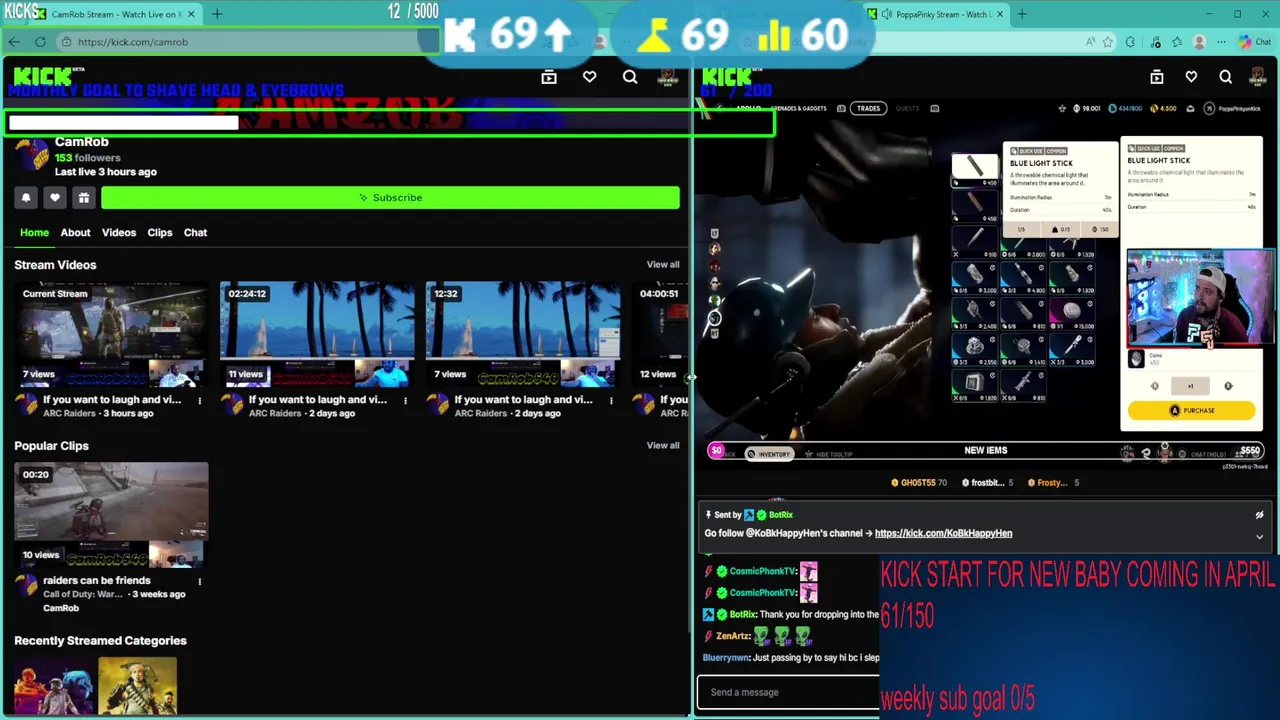
Task: Click the Kick logo on the CamRob page
Action: click(x=42, y=76)
